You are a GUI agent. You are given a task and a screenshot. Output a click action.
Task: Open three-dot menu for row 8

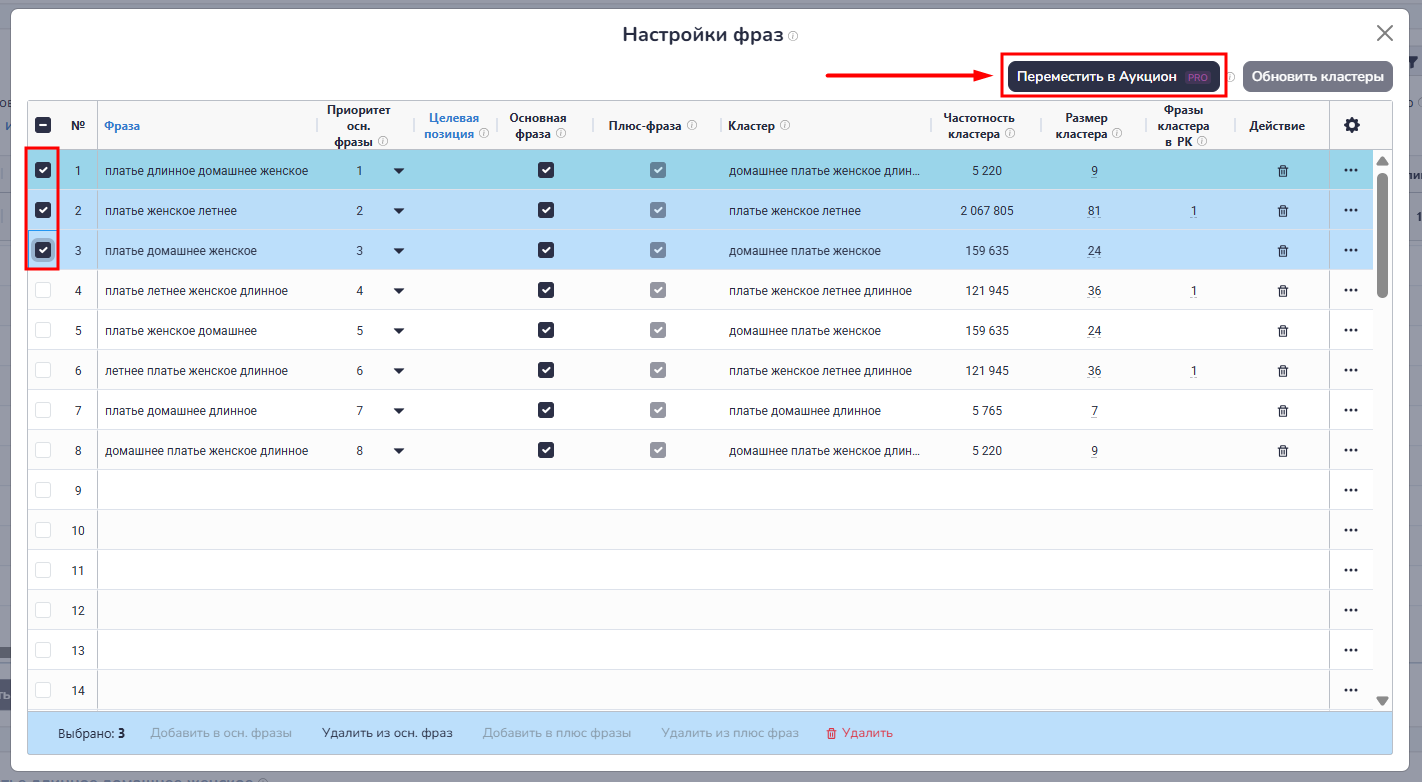[1351, 451]
